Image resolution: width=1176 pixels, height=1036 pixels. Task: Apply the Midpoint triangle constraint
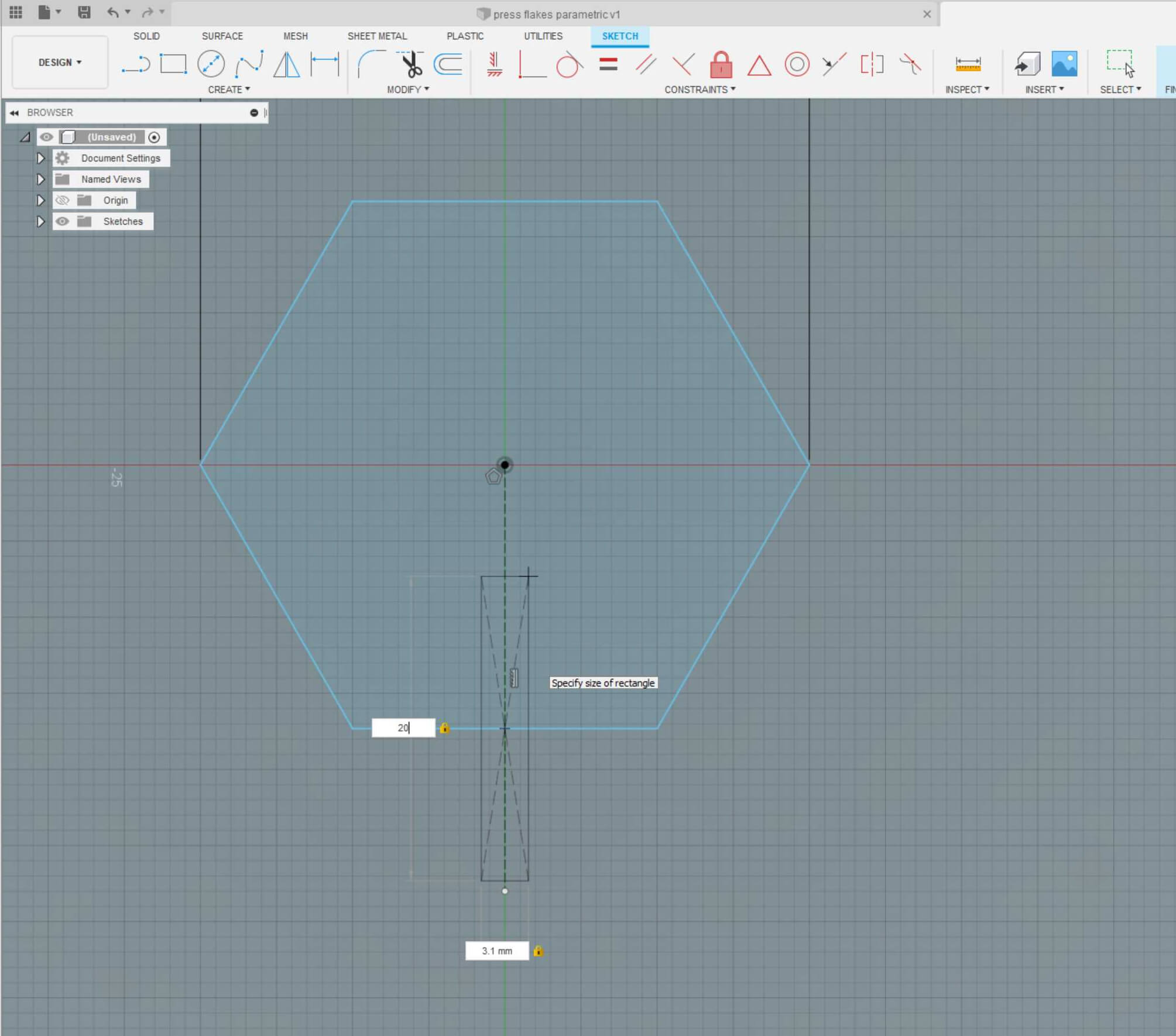point(759,66)
